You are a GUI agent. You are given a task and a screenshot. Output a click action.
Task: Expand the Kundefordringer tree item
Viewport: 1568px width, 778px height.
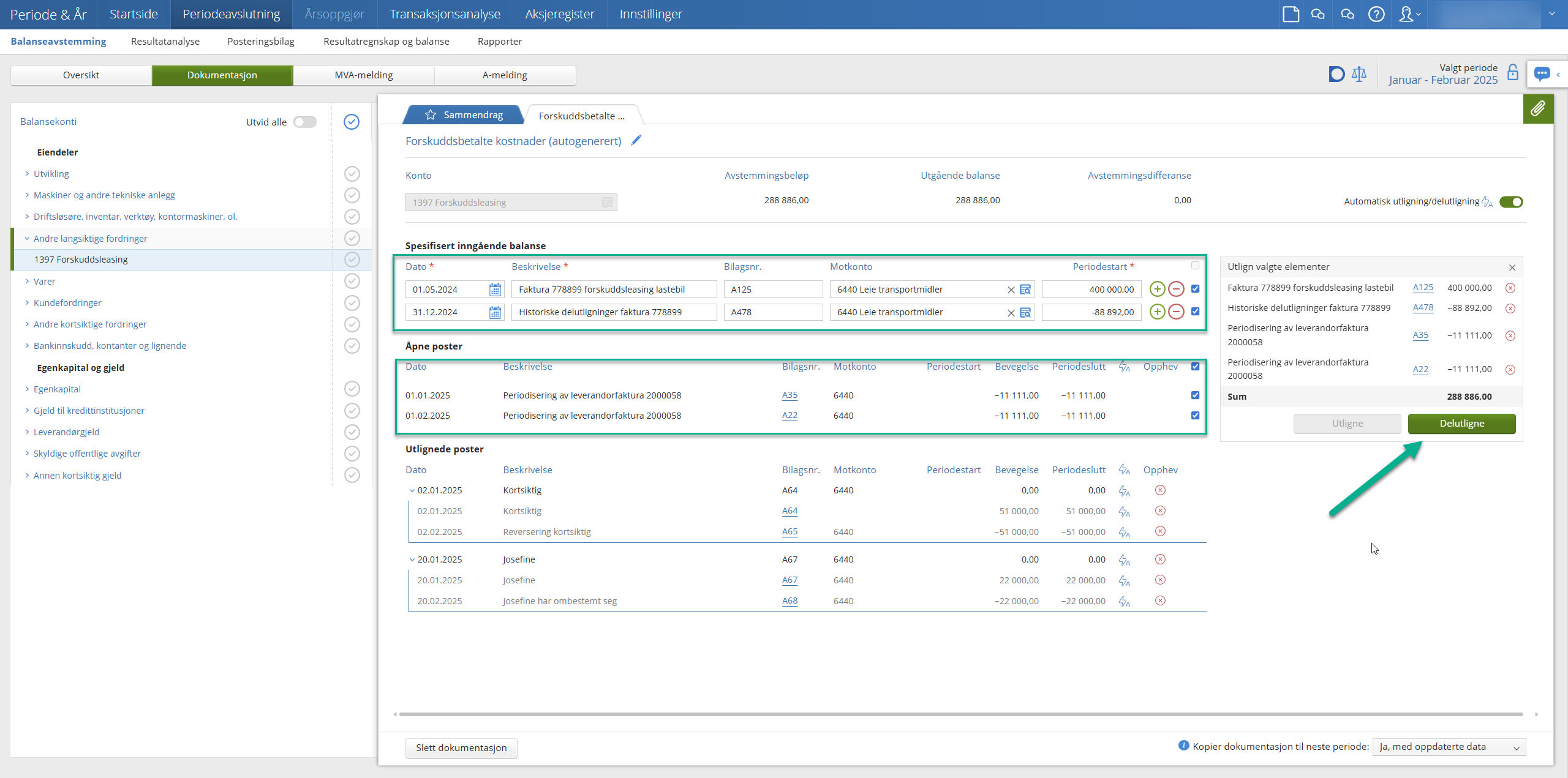pos(27,302)
